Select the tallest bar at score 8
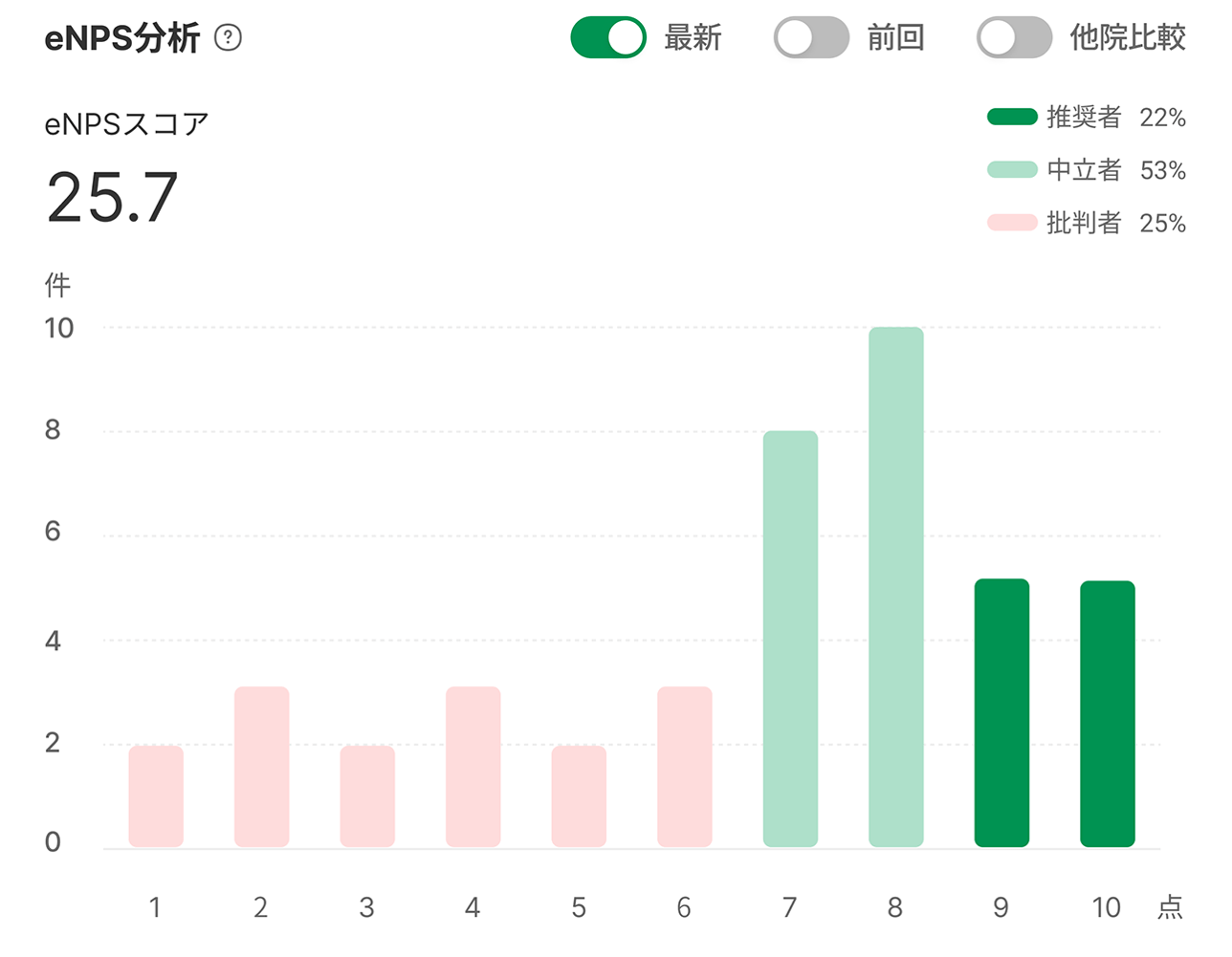This screenshot has width=1232, height=957. (896, 587)
